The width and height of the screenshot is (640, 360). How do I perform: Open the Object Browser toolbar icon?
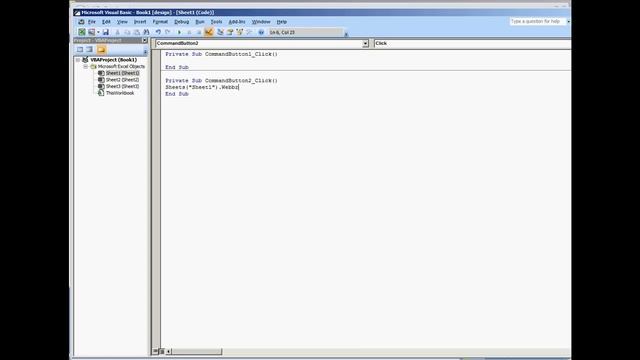click(240, 32)
